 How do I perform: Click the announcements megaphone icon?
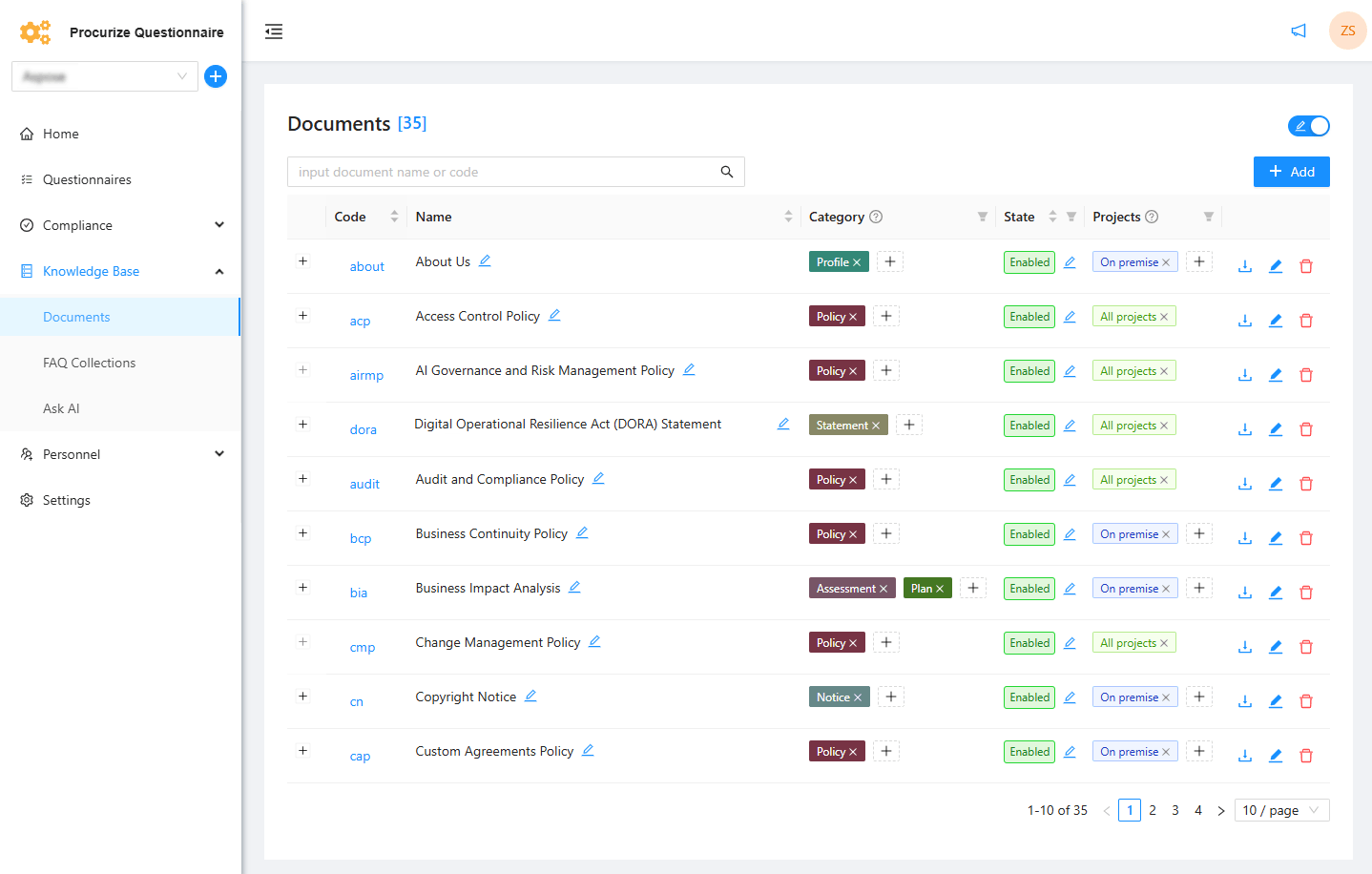point(1299,31)
